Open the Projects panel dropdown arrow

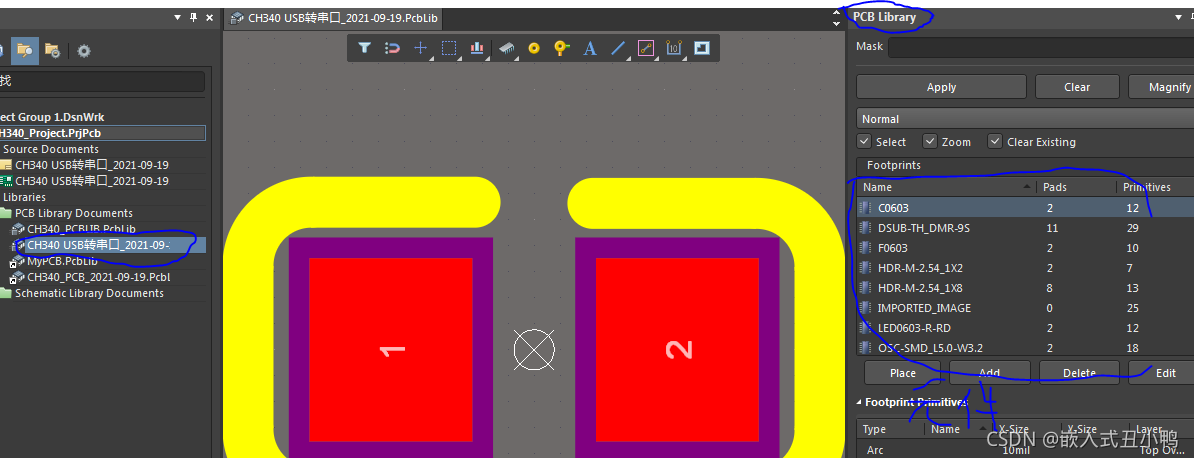tap(177, 18)
